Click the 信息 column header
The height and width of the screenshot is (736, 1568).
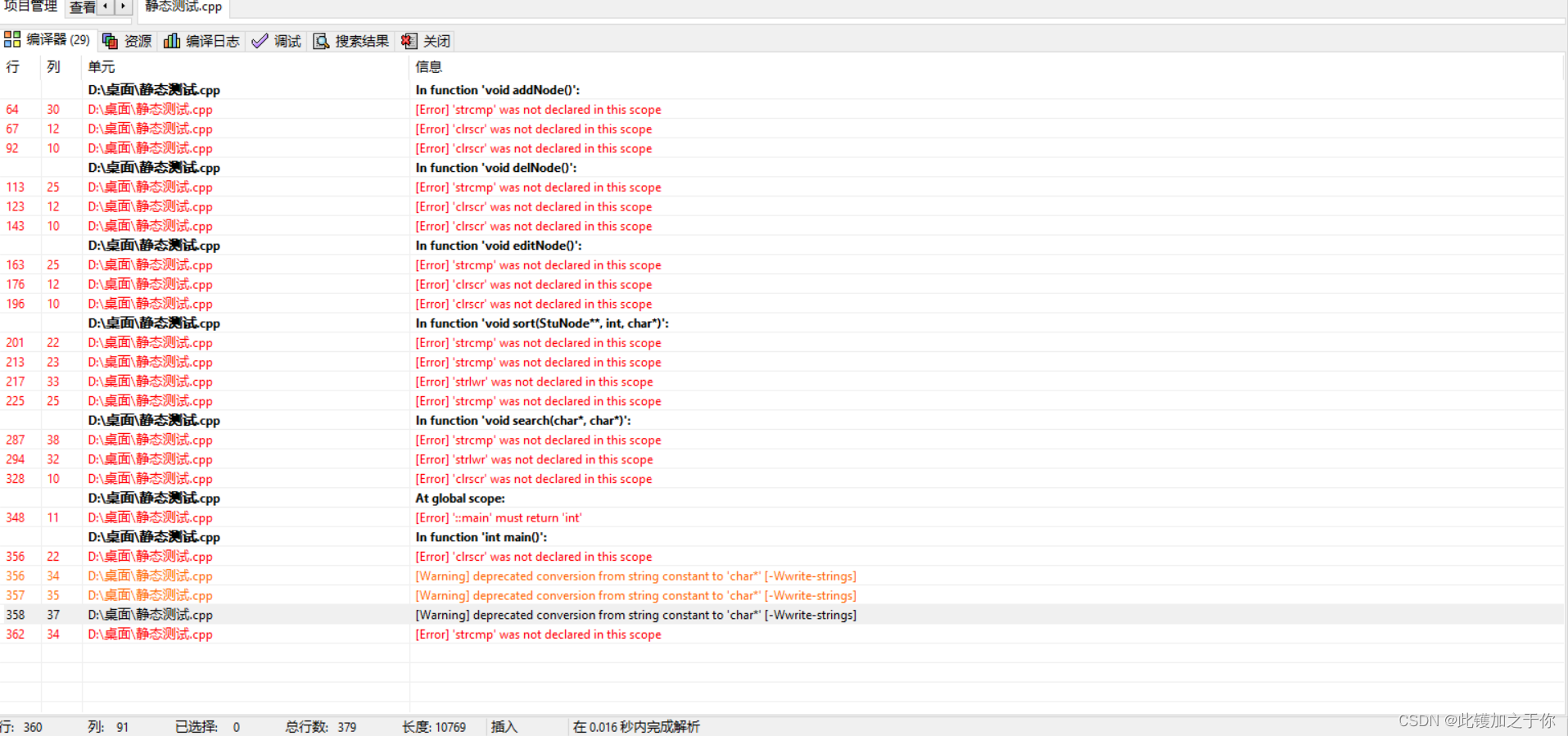click(987, 67)
